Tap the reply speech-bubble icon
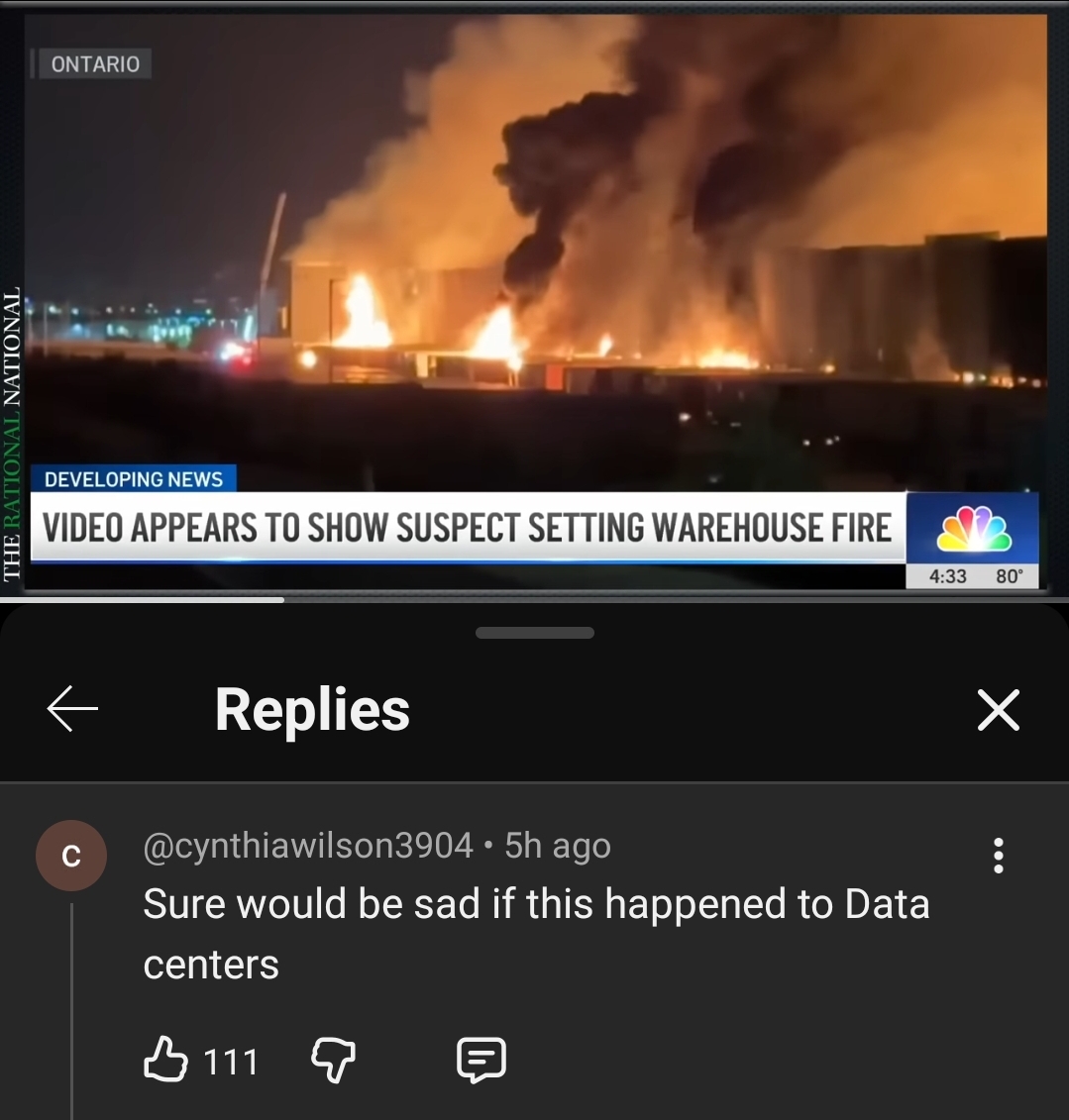The width and height of the screenshot is (1069, 1120). point(481,1059)
